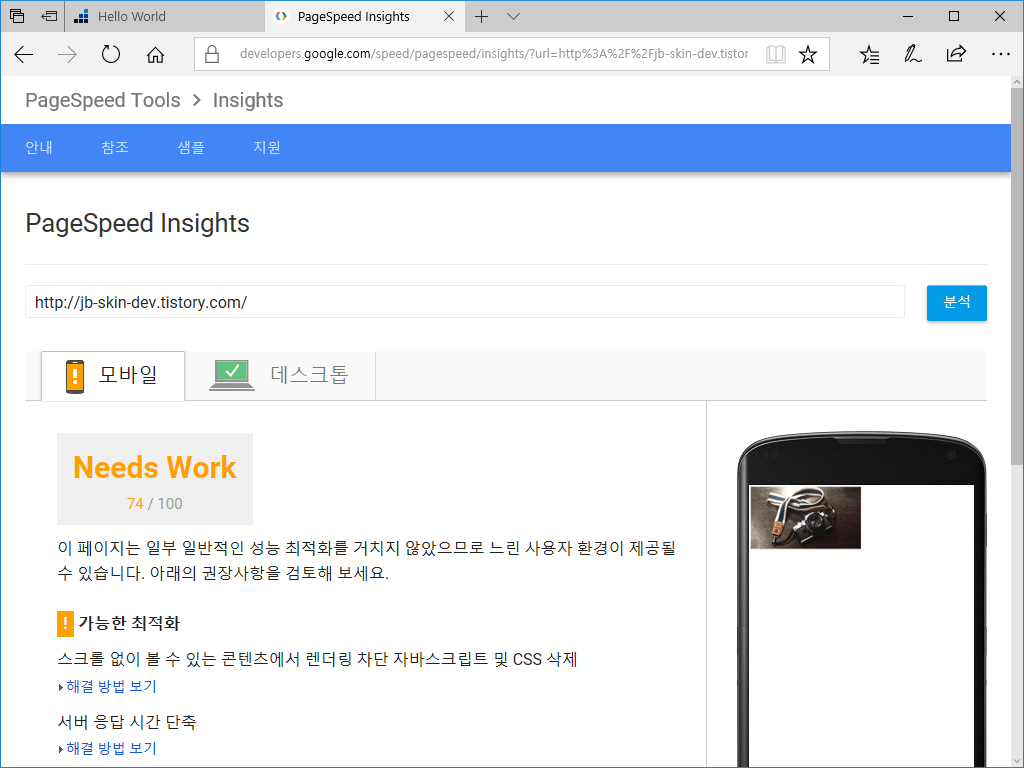Open tabs you've set aside icon
The width and height of the screenshot is (1024, 768).
coord(17,16)
